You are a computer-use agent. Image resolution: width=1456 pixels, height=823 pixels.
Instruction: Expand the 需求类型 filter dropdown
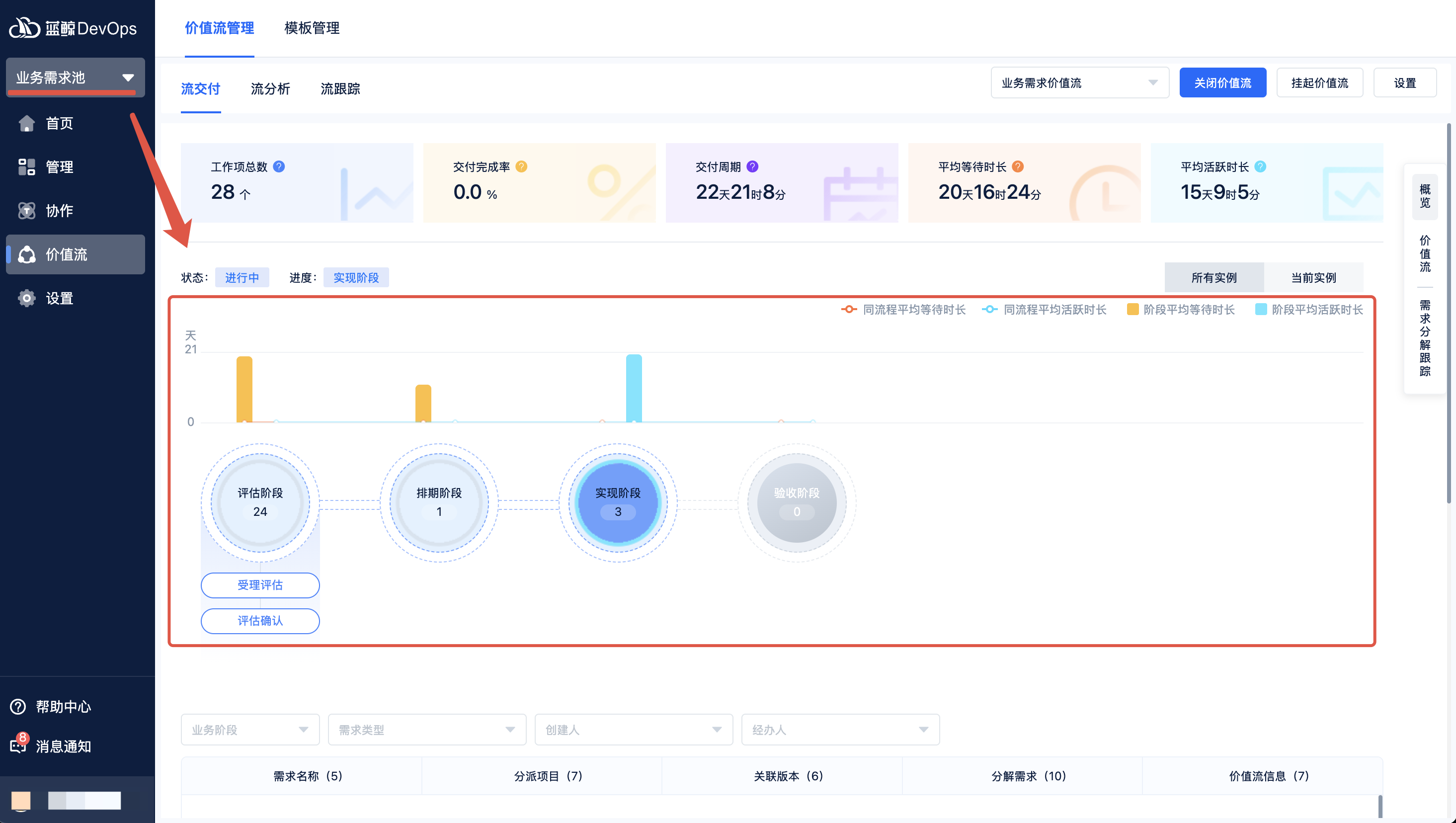click(x=427, y=730)
